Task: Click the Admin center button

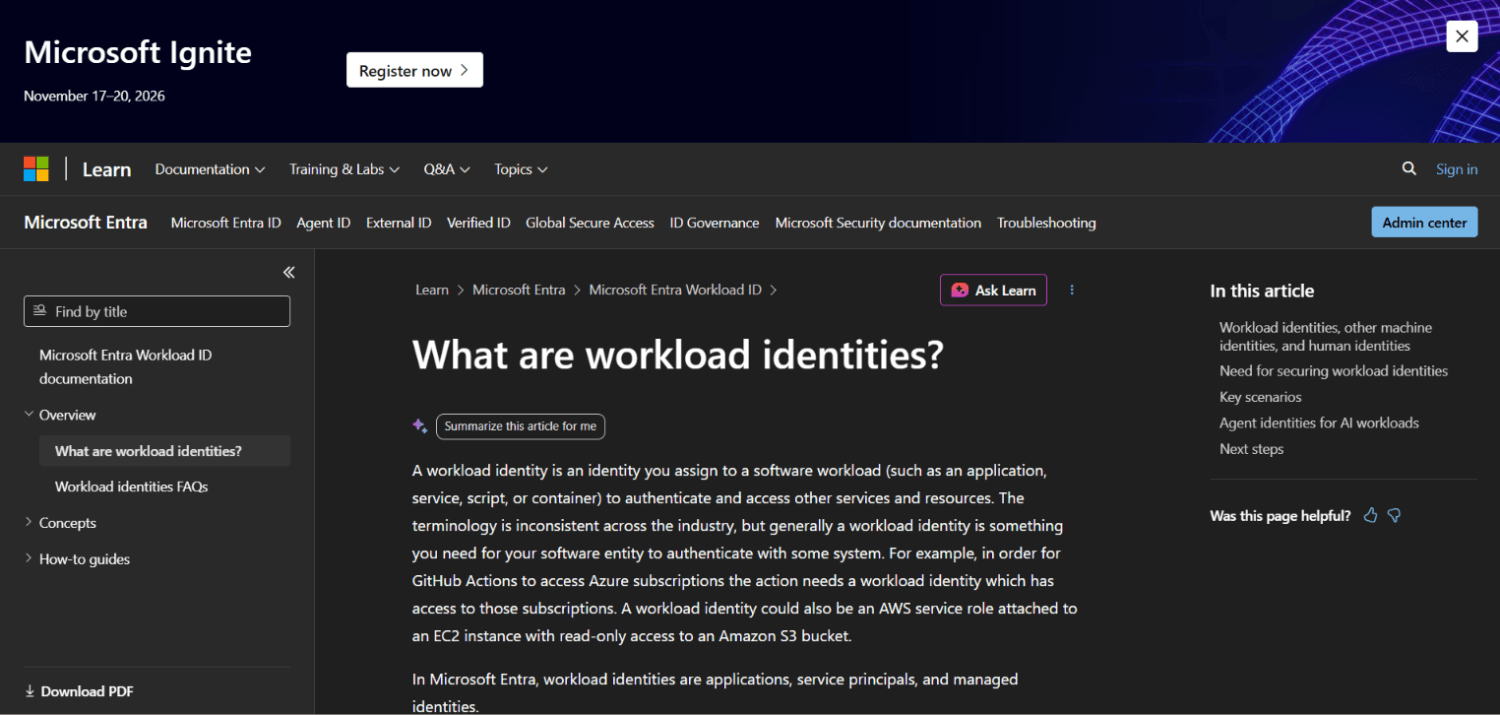Action: pos(1424,222)
